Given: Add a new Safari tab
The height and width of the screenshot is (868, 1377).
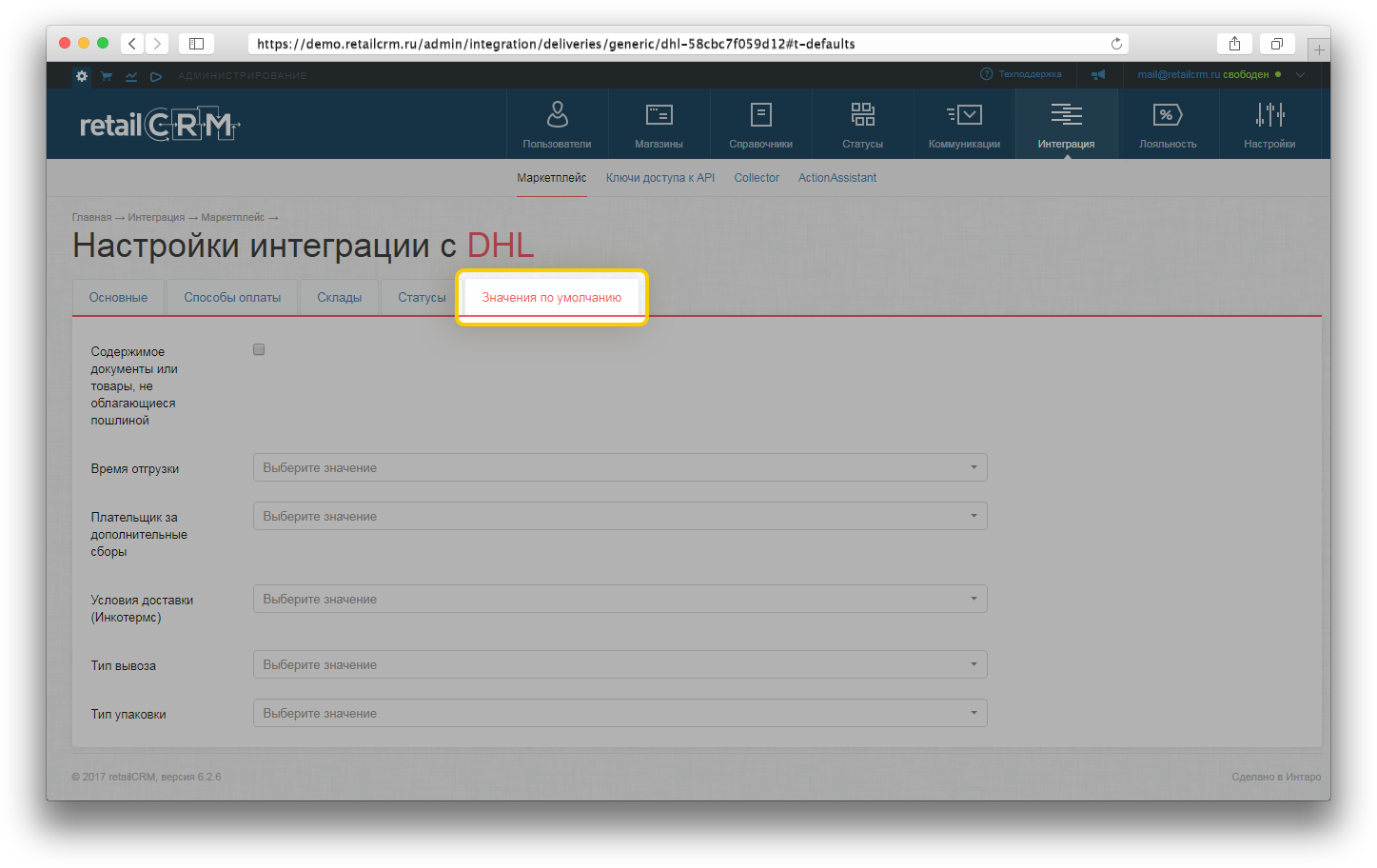Looking at the screenshot, I should 1319,49.
